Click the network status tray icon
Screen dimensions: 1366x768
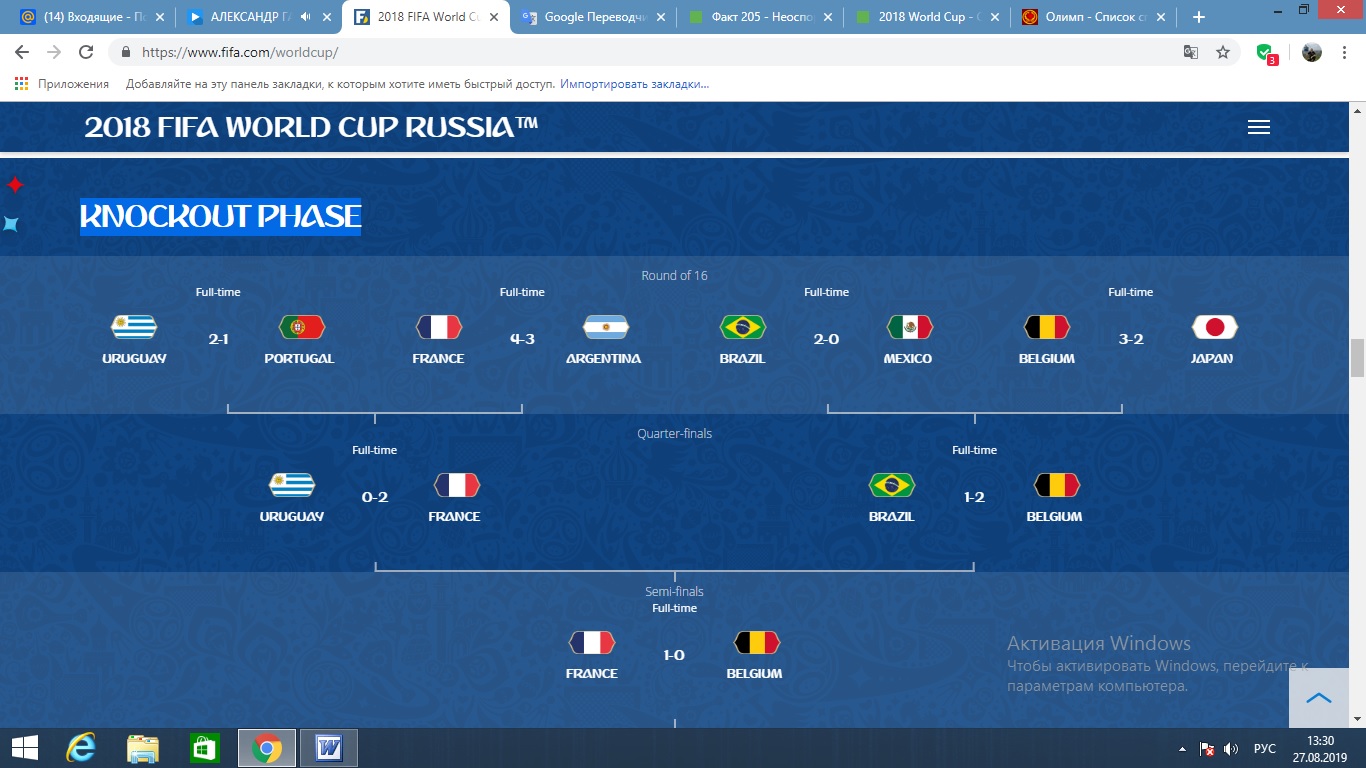coord(1207,748)
